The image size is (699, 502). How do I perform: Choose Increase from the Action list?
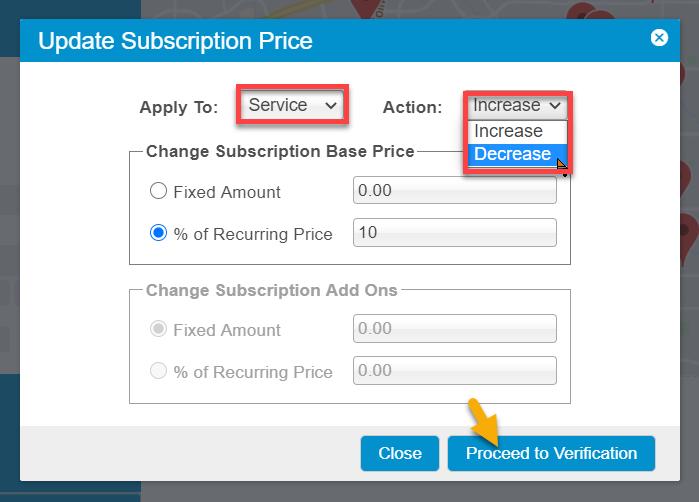[x=508, y=131]
